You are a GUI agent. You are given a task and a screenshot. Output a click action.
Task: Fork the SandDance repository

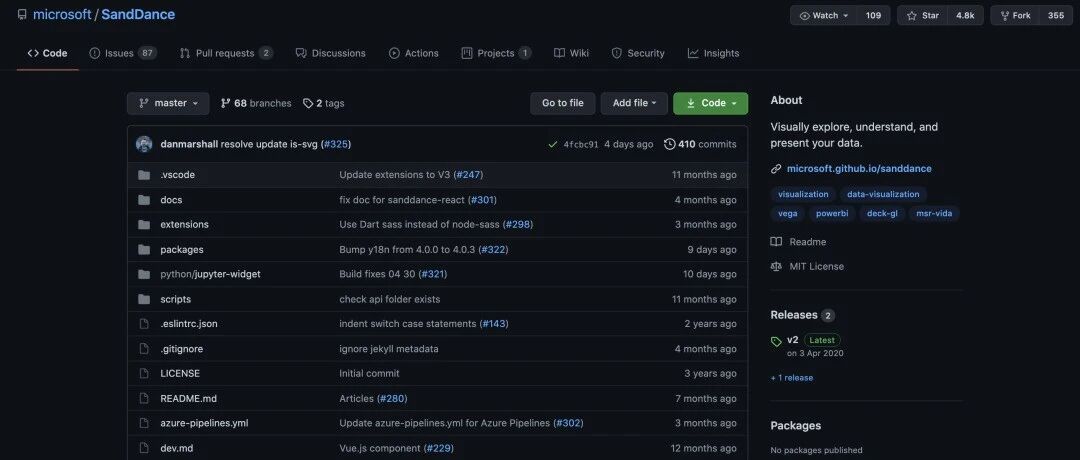pos(1016,15)
